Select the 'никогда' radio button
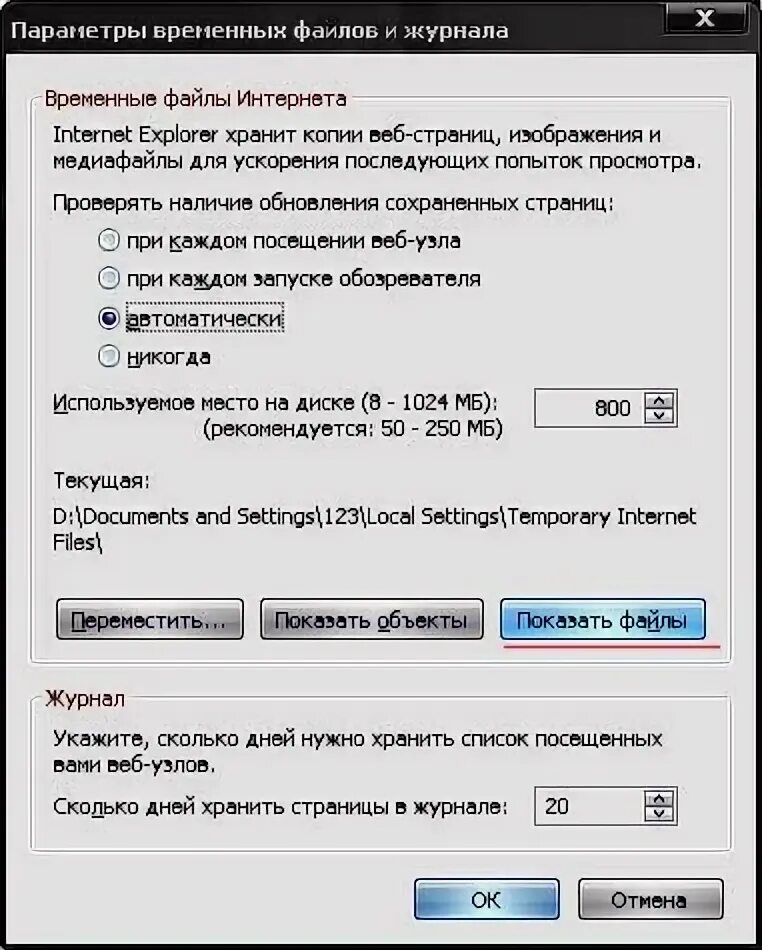Screen dimensions: 762x950 point(109,356)
